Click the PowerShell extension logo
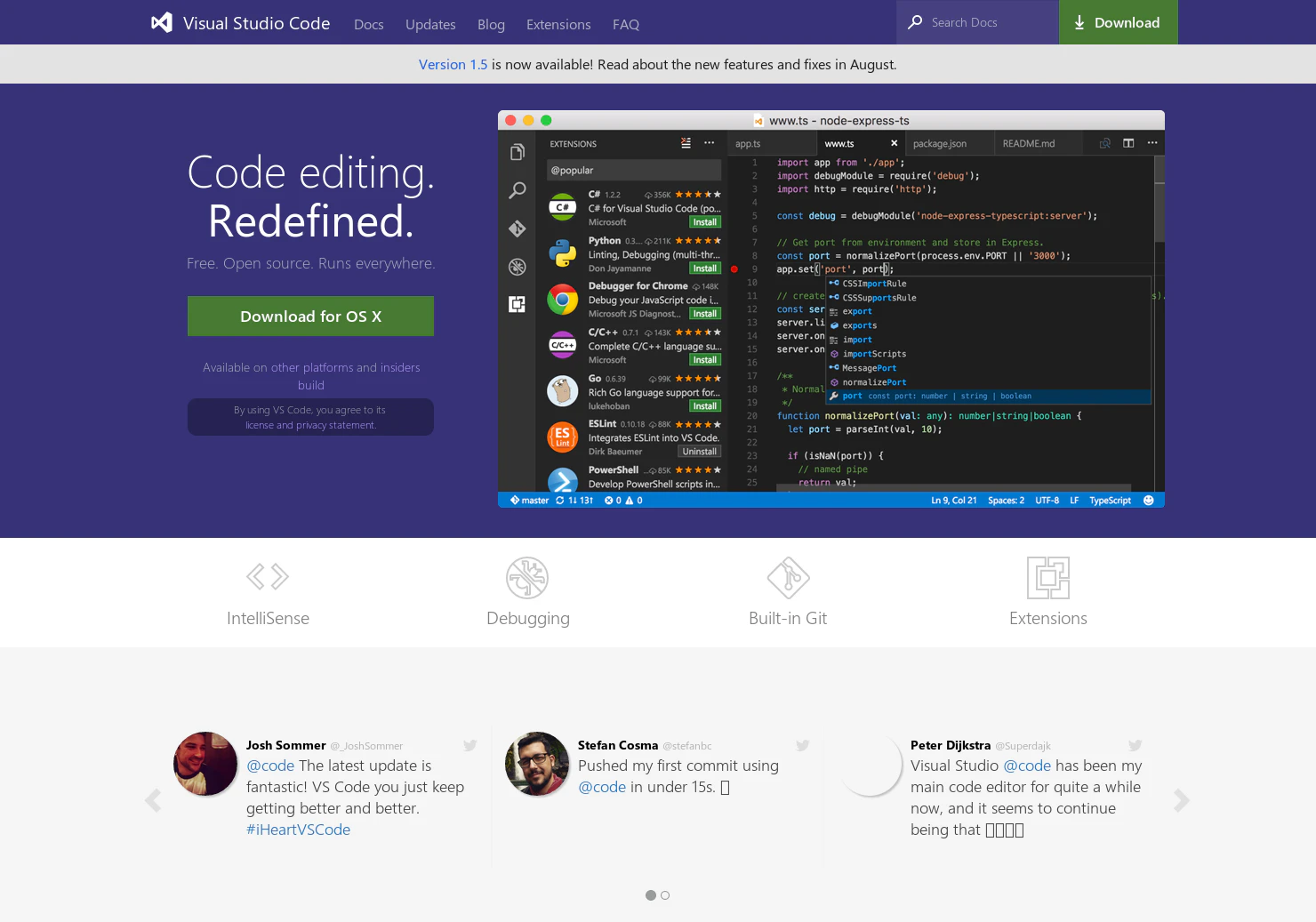The width and height of the screenshot is (1316, 922). [562, 480]
